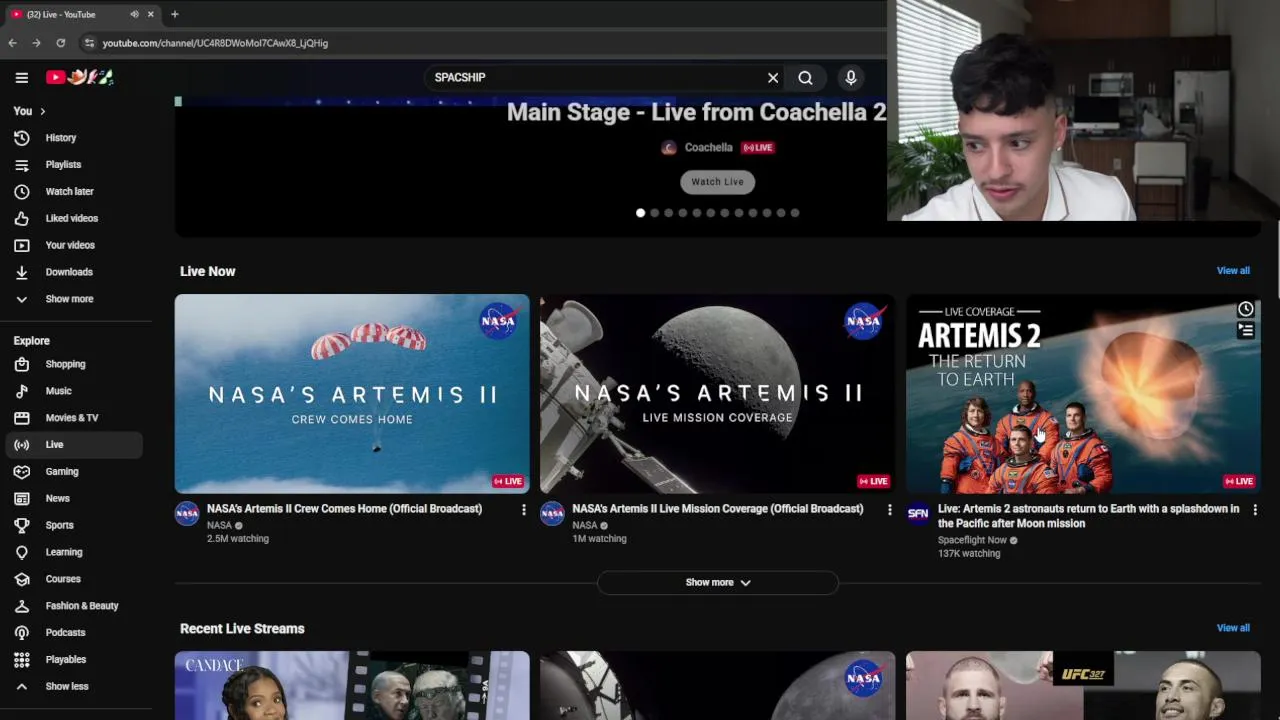The height and width of the screenshot is (720, 1280).
Task: Click the magnifier search button
Action: click(805, 78)
